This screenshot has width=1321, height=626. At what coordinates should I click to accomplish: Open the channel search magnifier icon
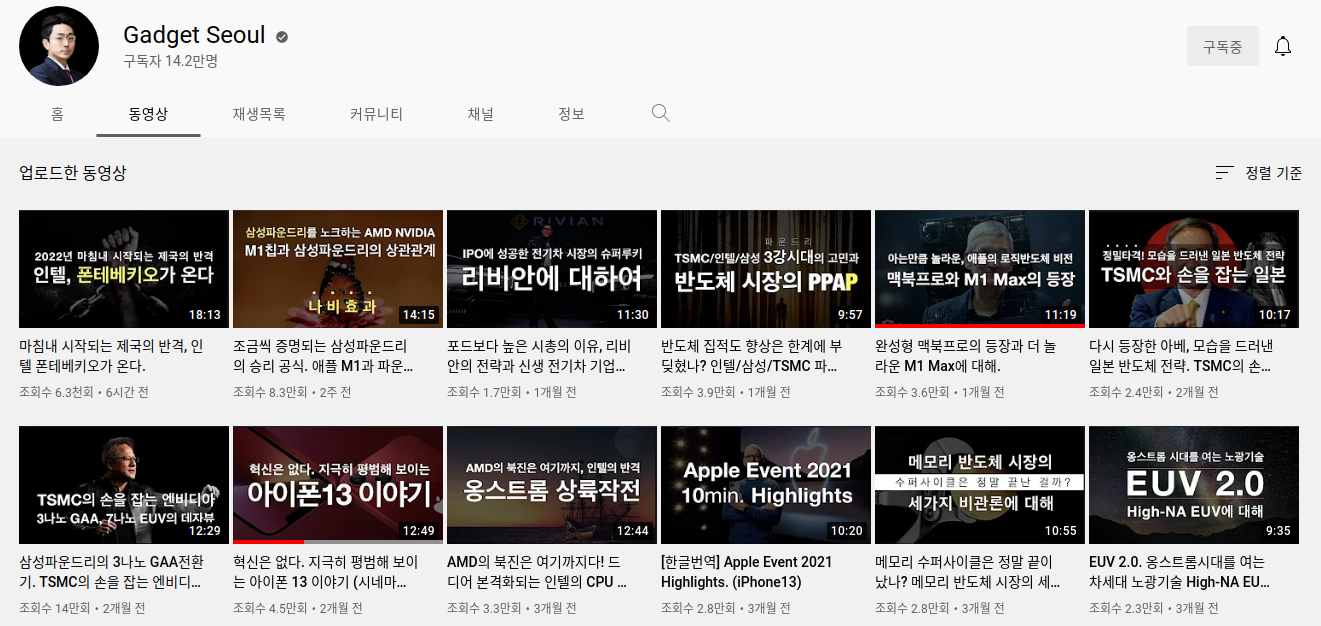click(x=660, y=113)
